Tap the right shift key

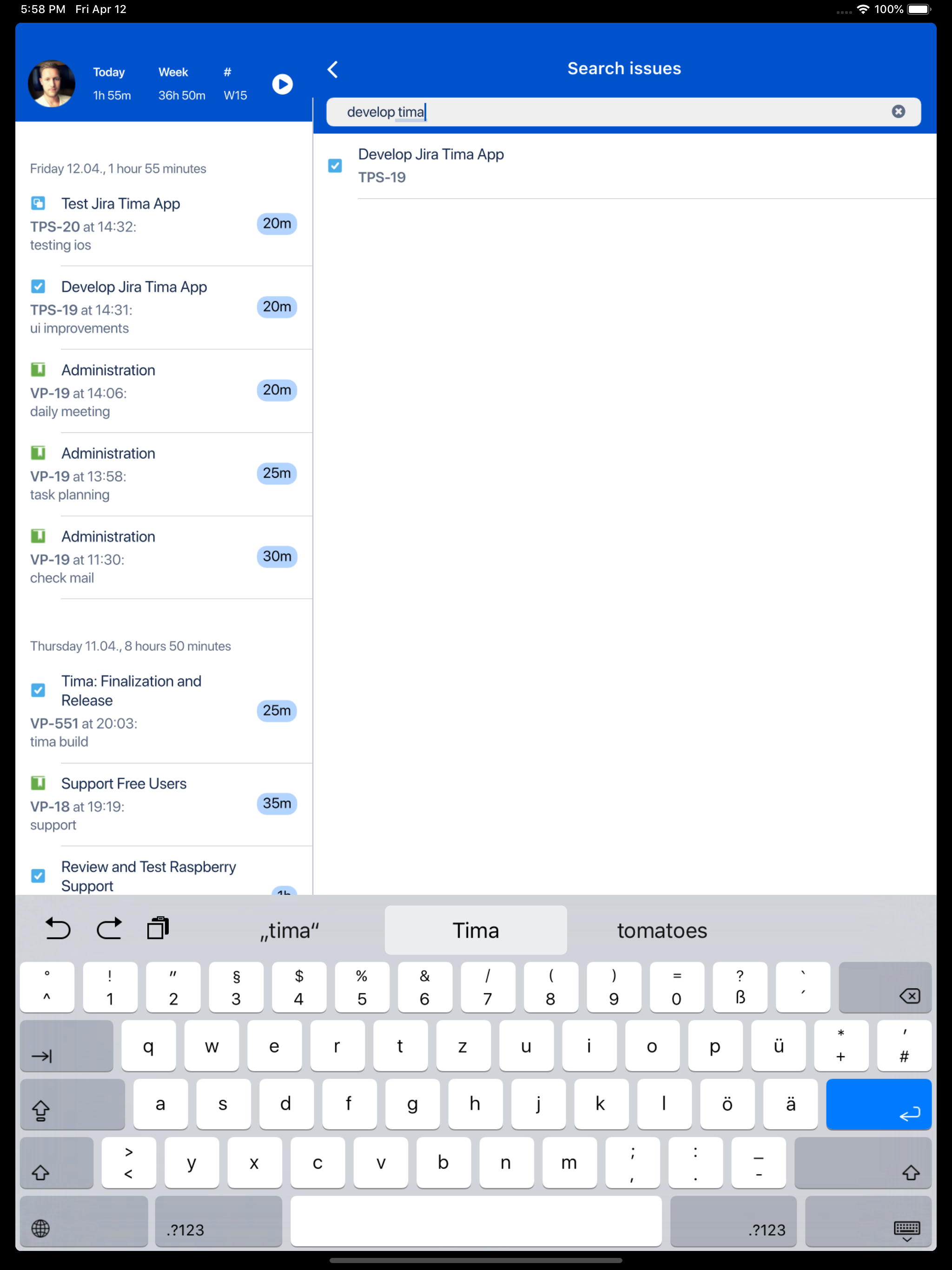pyautogui.click(x=863, y=1163)
